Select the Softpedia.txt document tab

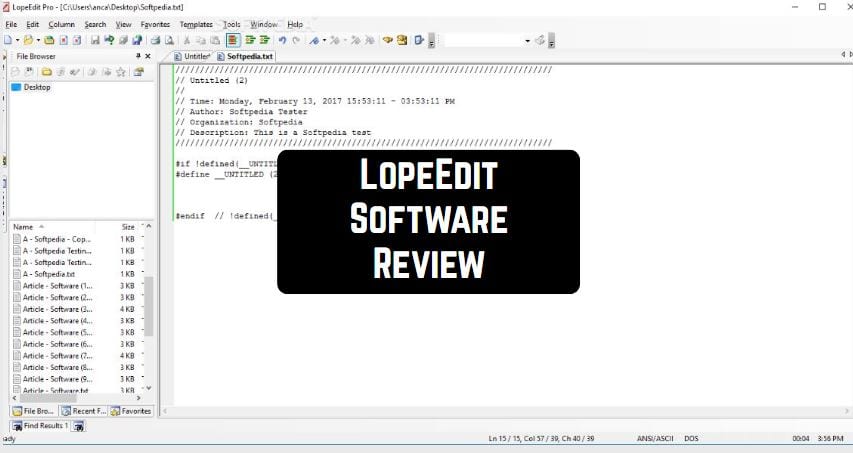pyautogui.click(x=245, y=56)
